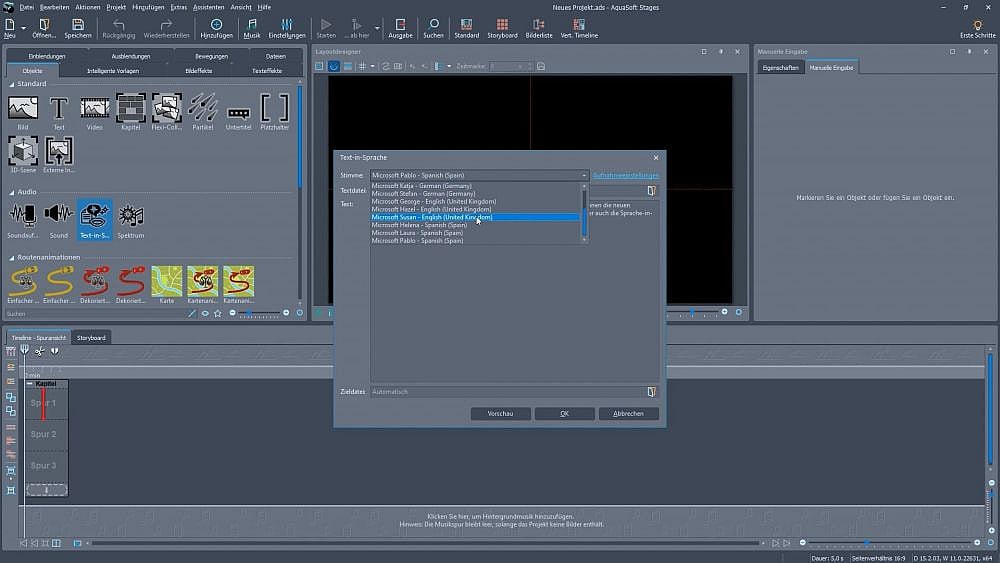Open the Einstellungen toolbar icon
Viewport: 1000px width, 563px height.
click(286, 24)
